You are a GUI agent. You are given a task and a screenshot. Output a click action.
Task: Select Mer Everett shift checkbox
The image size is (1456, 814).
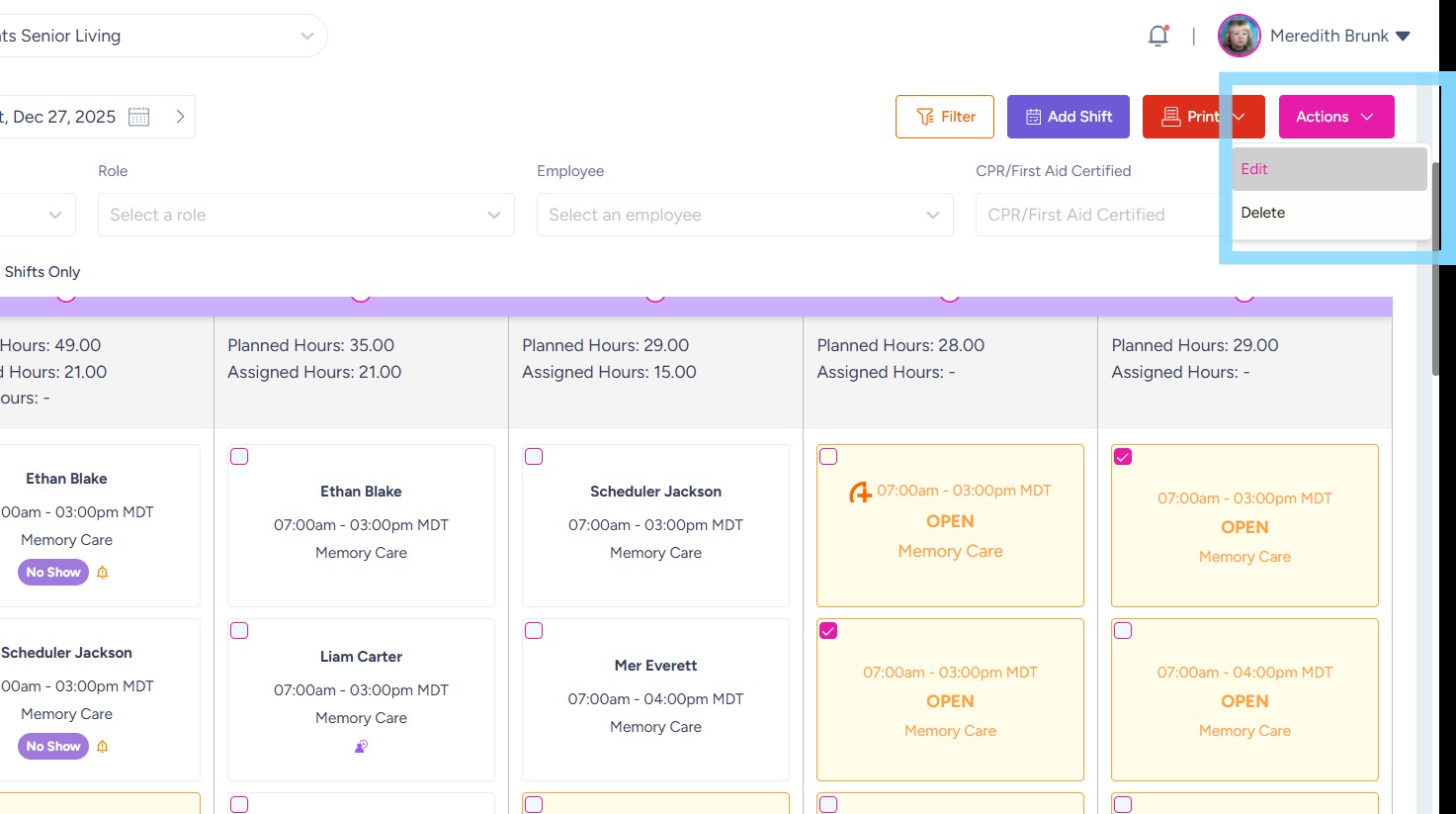(x=534, y=631)
